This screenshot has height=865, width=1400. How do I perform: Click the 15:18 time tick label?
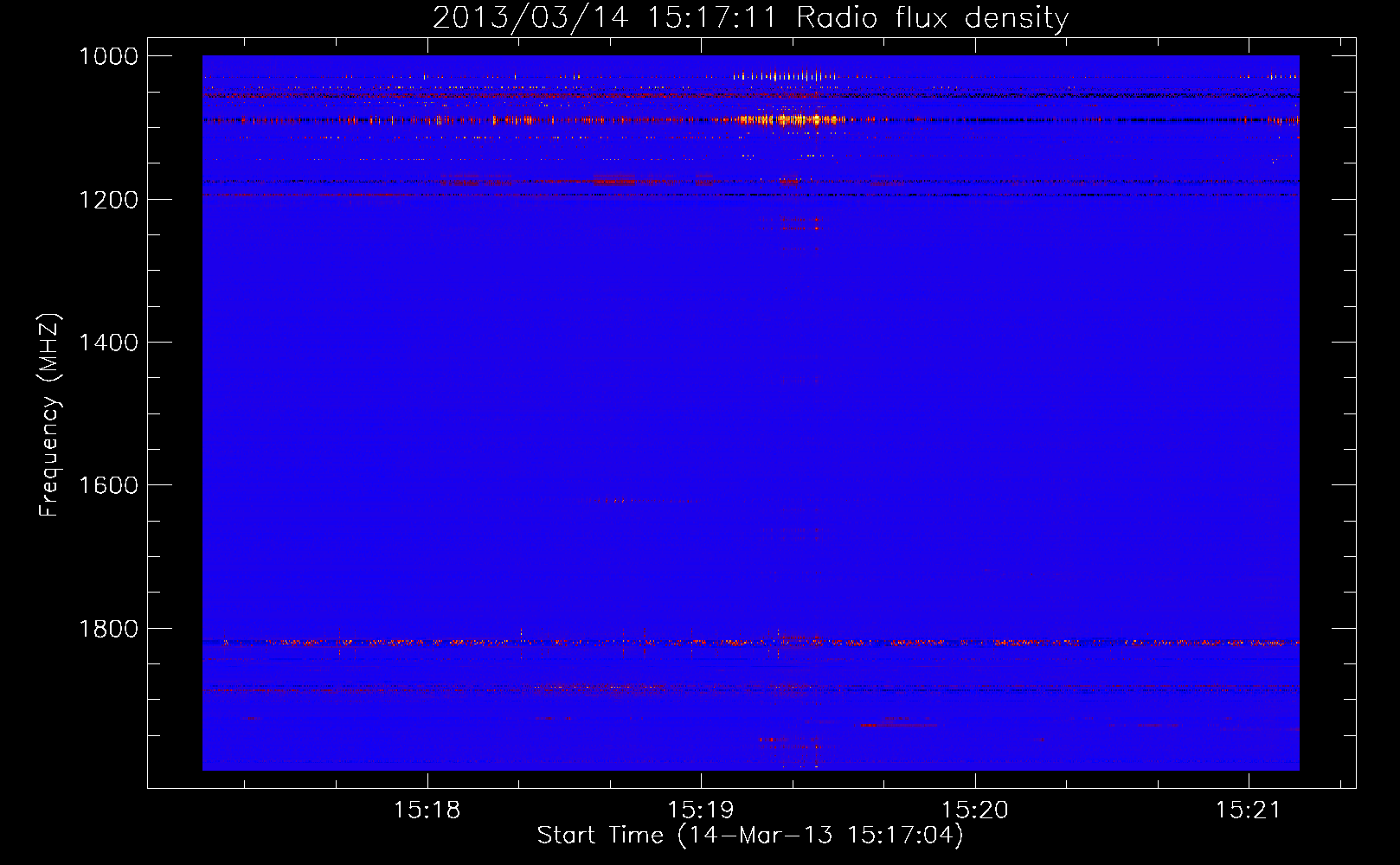[427, 810]
